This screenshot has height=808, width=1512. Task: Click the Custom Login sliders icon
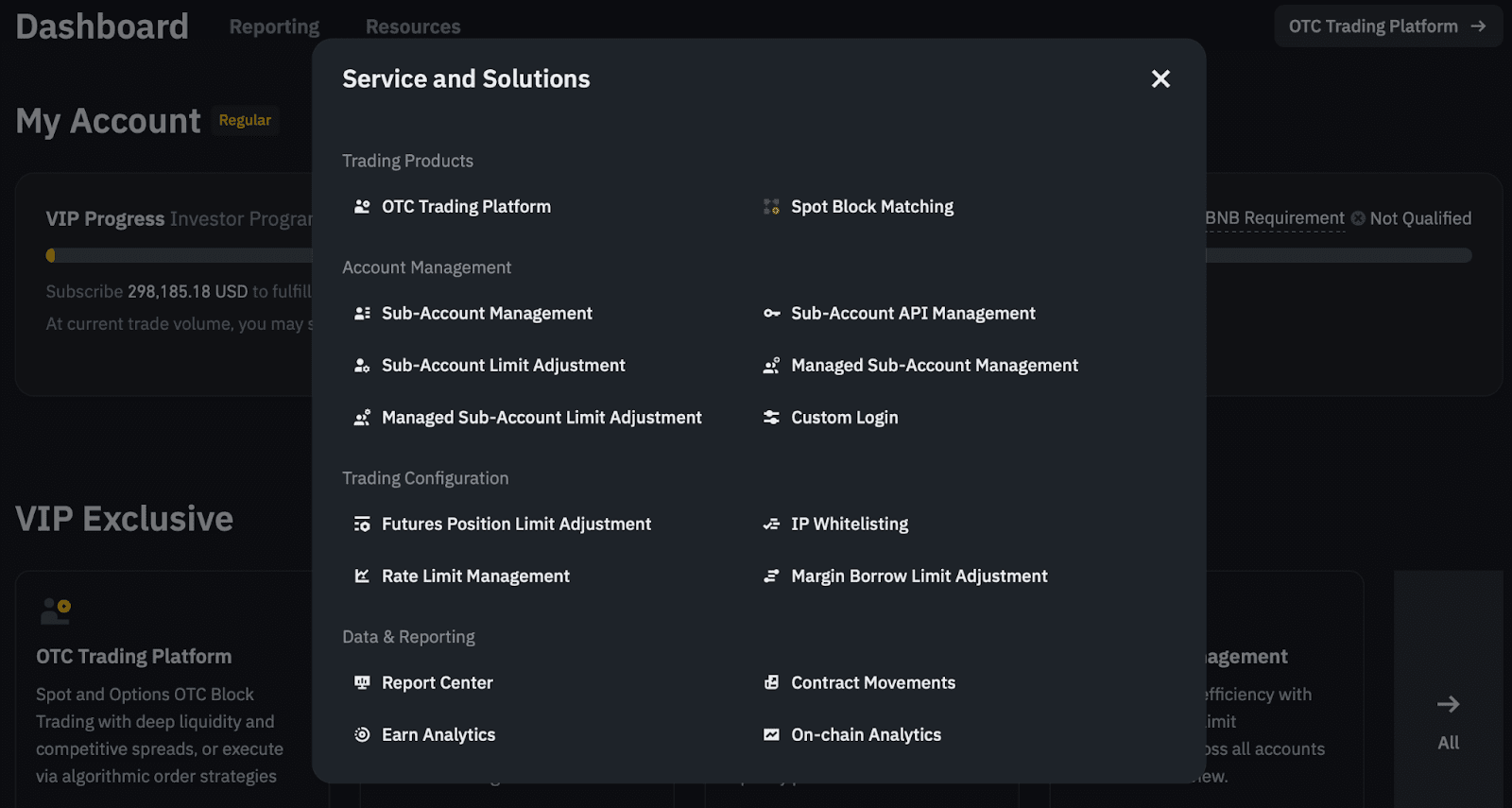click(771, 418)
